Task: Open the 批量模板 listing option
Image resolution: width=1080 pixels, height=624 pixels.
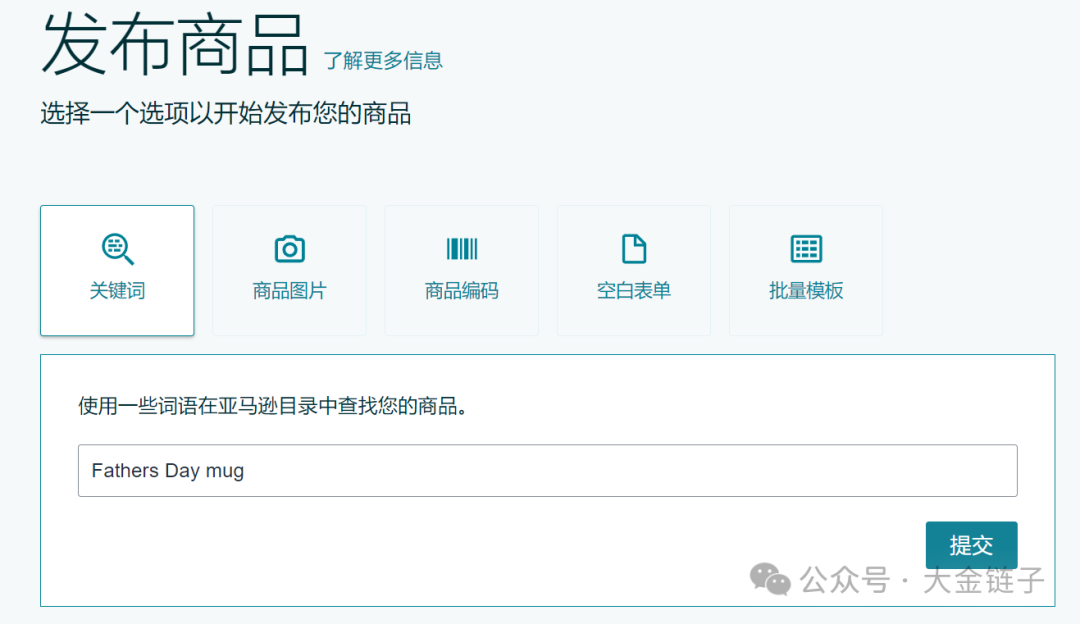Action: tap(805, 270)
